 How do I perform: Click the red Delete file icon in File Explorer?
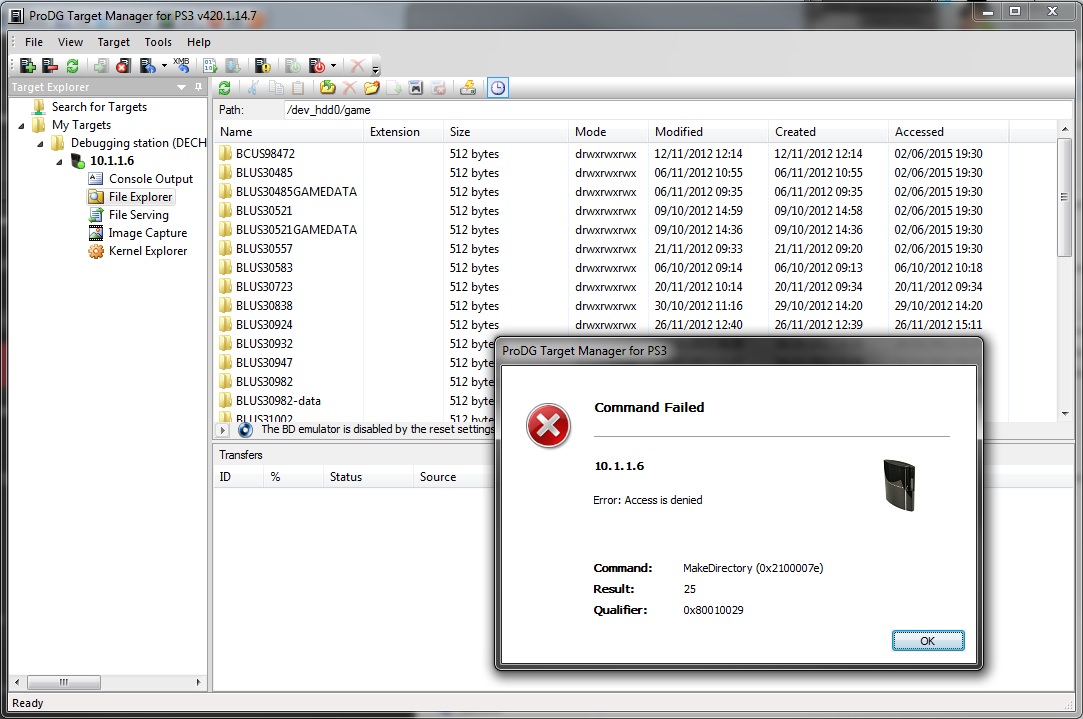(x=350, y=88)
